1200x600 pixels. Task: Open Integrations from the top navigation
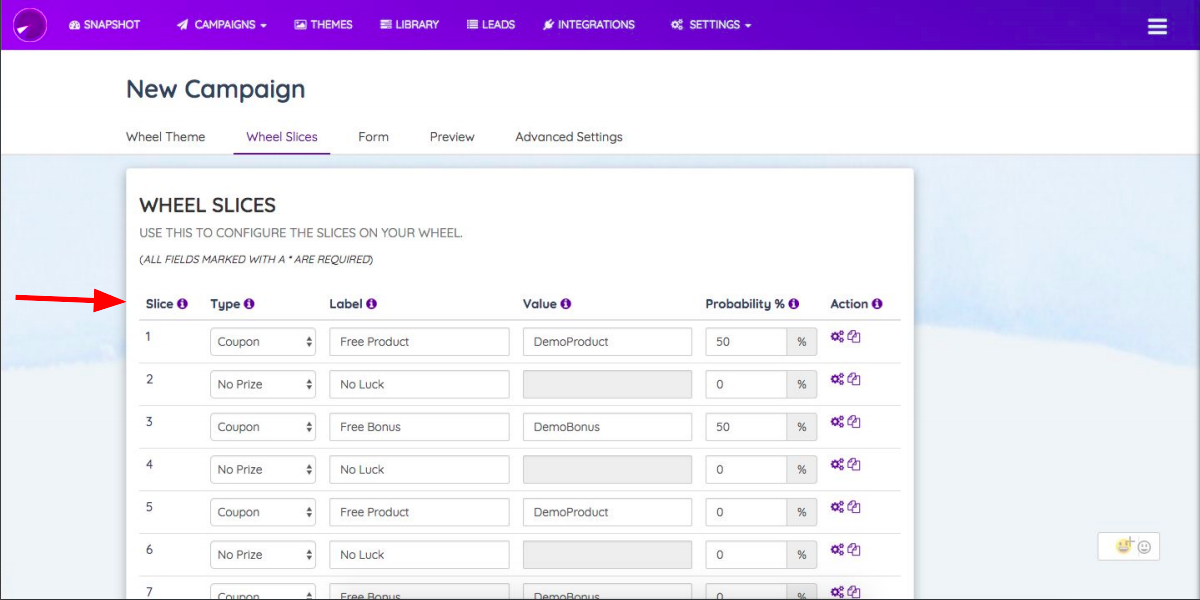point(589,25)
